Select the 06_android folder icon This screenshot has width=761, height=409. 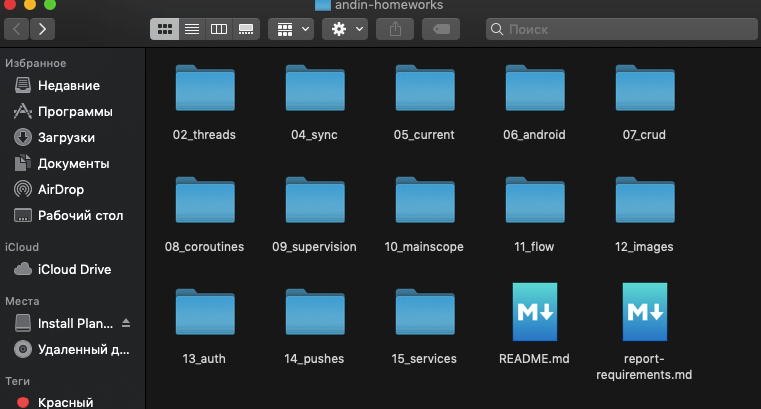[535, 88]
